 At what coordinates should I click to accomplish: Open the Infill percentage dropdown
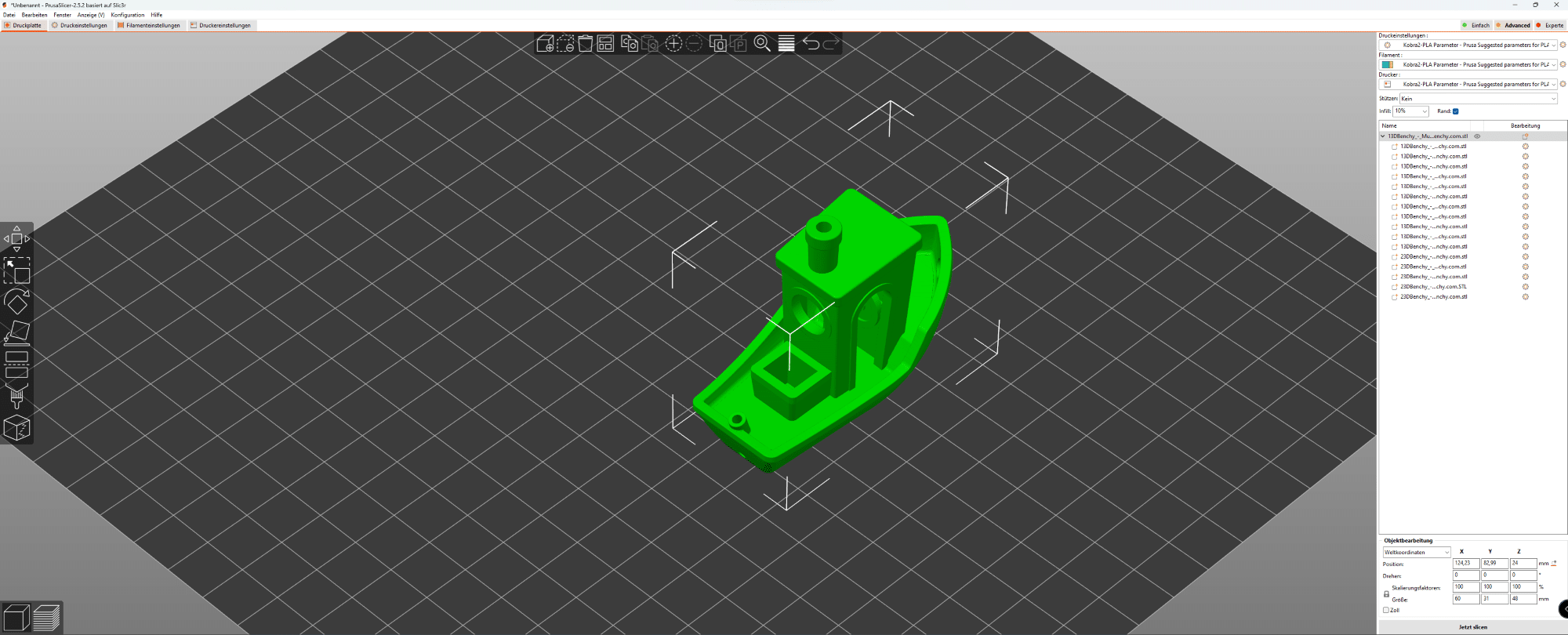pos(1410,111)
